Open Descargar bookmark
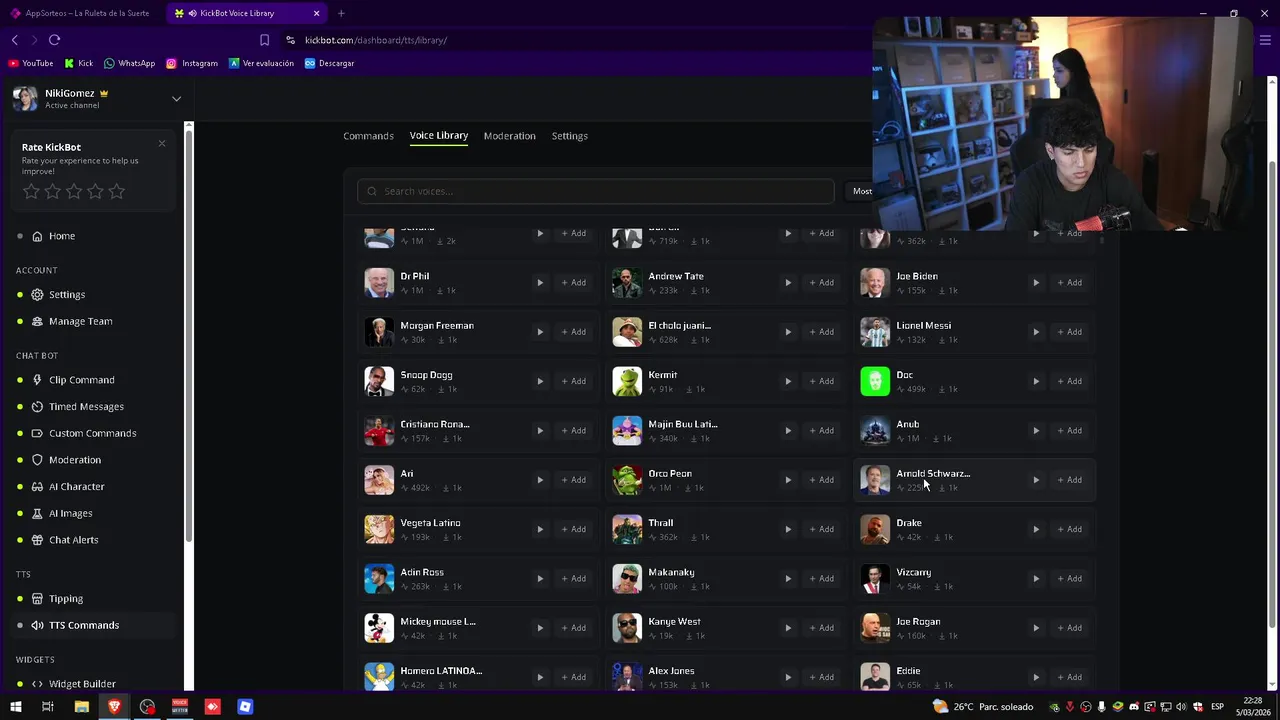 330,63
